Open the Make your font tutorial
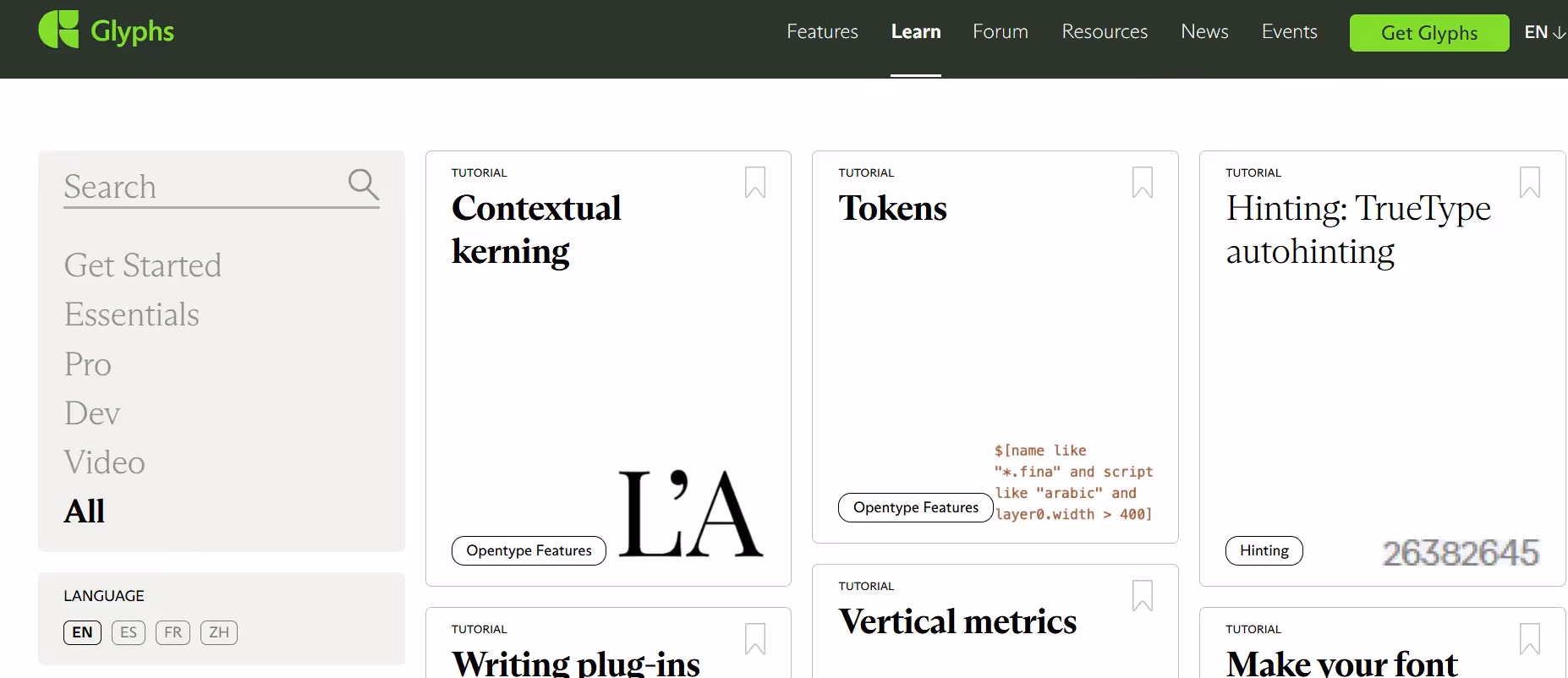This screenshot has height=678, width=1568. [1342, 664]
